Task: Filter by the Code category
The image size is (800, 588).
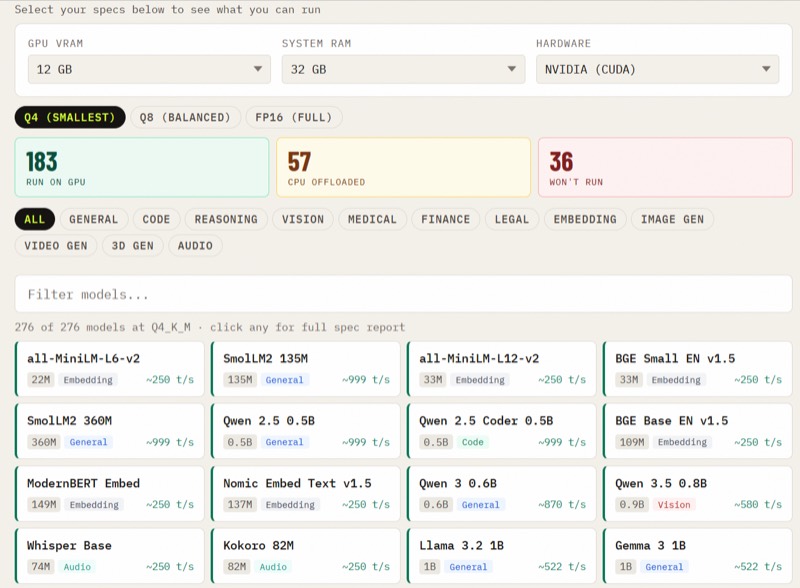Action: [x=156, y=219]
